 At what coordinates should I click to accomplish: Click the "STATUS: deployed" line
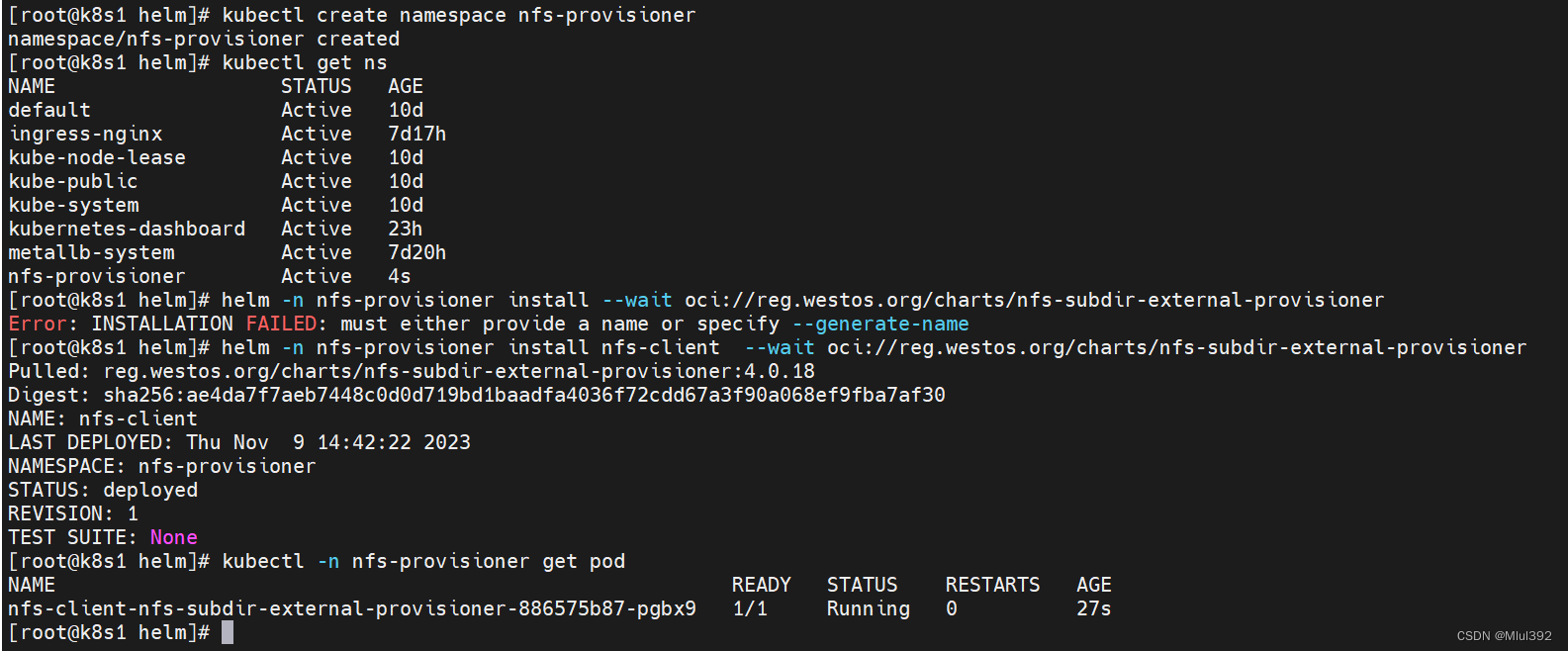tap(103, 490)
